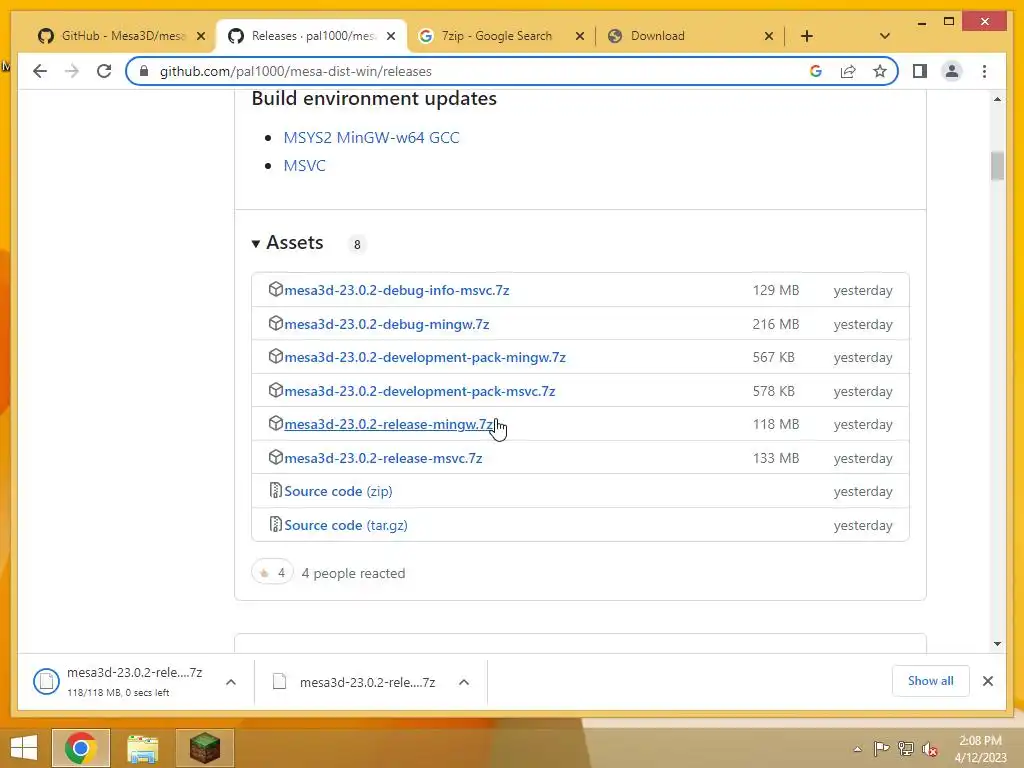This screenshot has width=1024, height=768.
Task: Open the Chrome side panel
Action: [x=920, y=71]
